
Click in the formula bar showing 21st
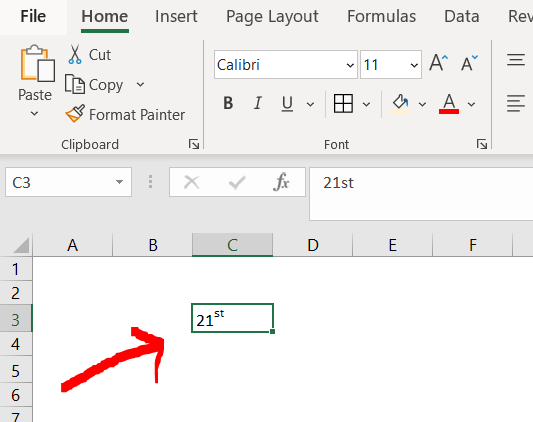tap(421, 194)
